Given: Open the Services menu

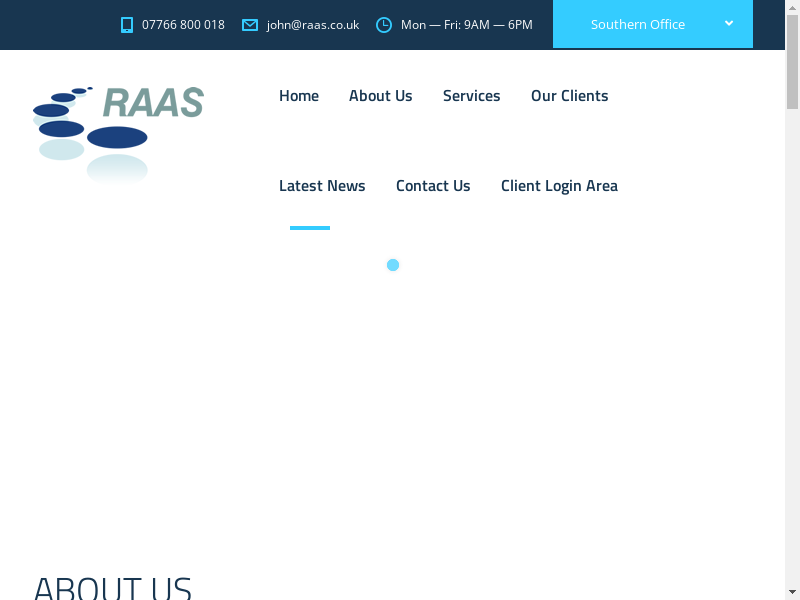Looking at the screenshot, I should pyautogui.click(x=471, y=96).
